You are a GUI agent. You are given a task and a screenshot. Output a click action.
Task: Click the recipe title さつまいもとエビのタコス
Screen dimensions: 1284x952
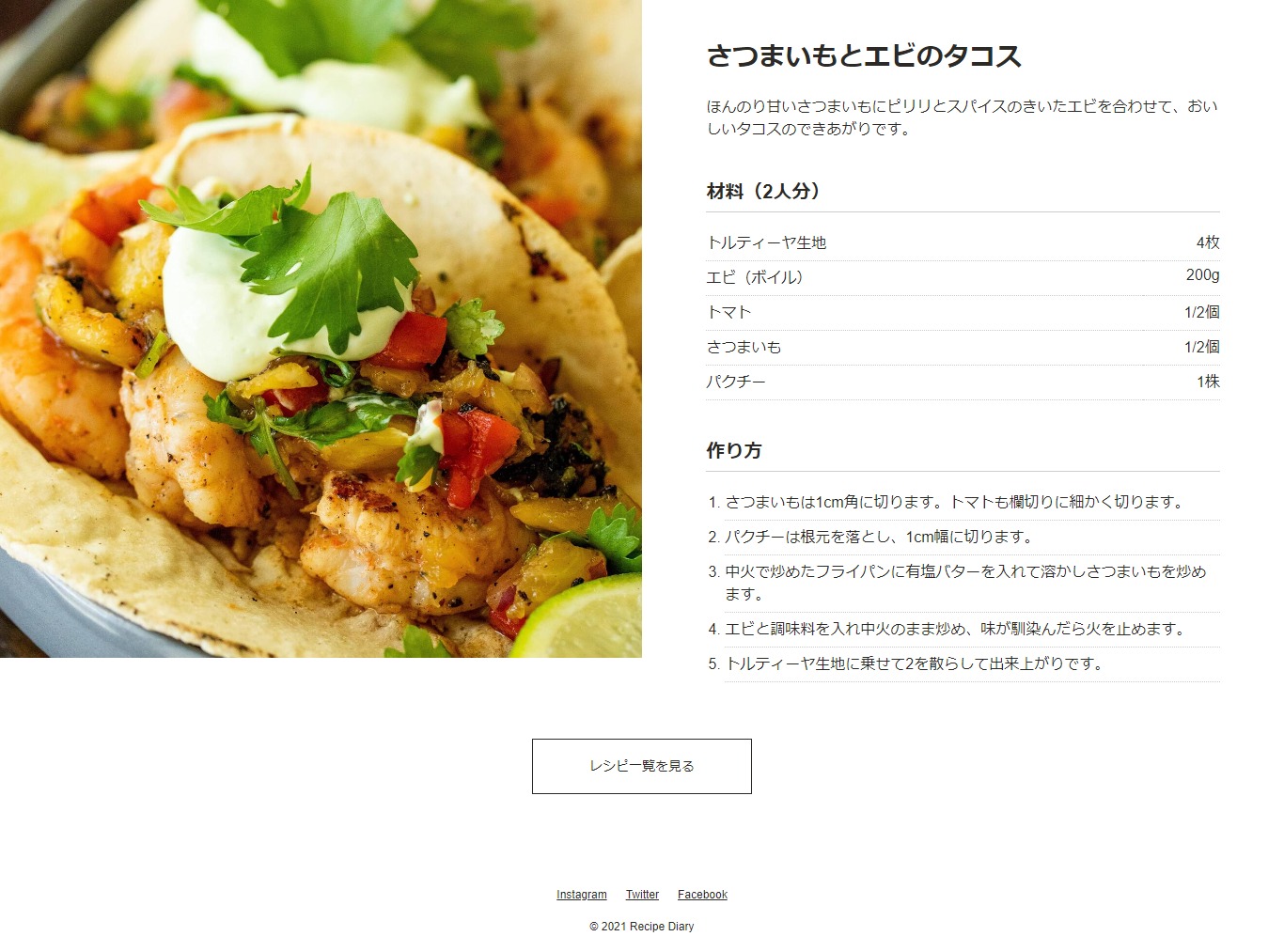pos(864,56)
